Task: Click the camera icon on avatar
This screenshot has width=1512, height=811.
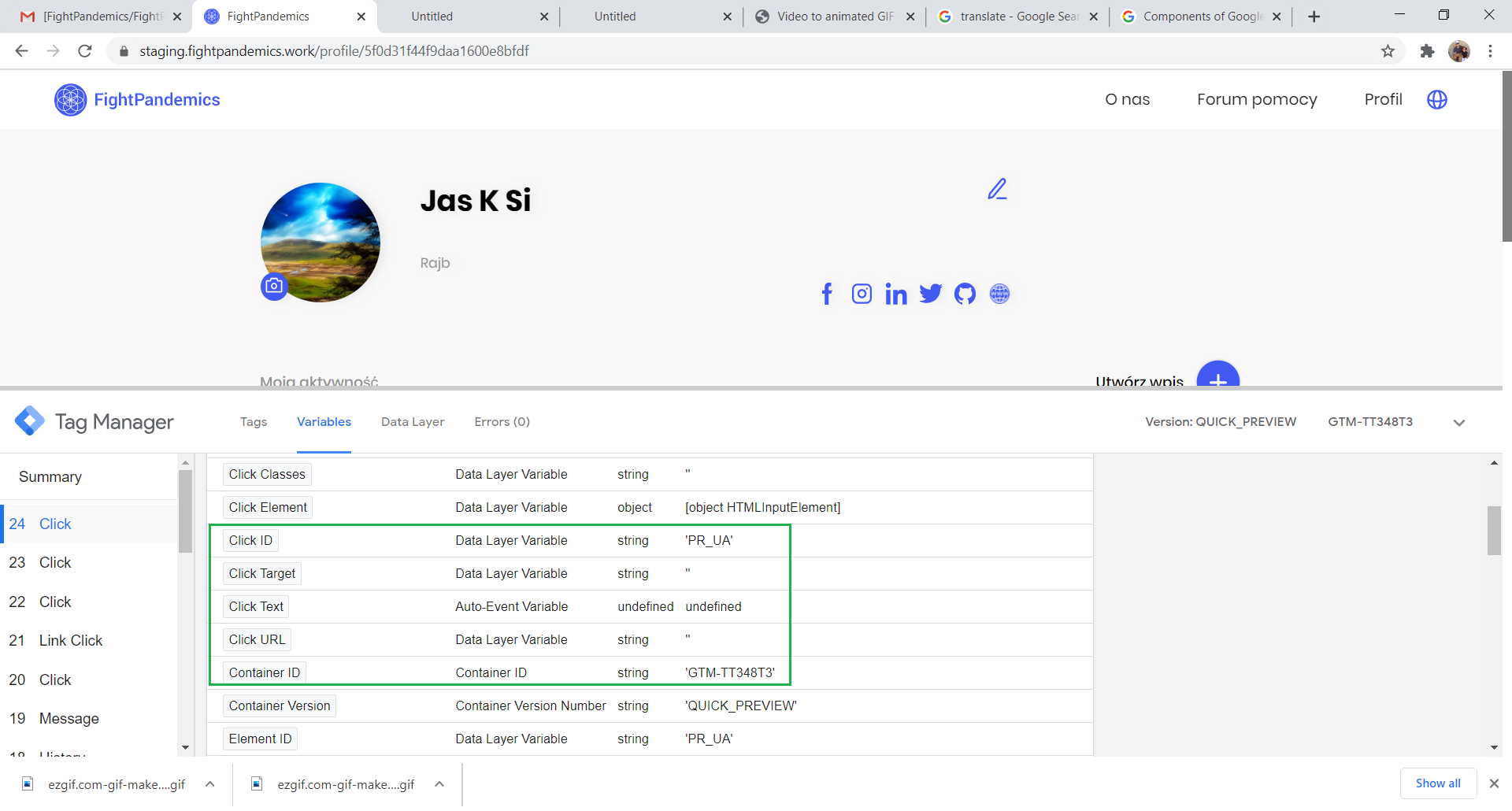Action: 274,286
